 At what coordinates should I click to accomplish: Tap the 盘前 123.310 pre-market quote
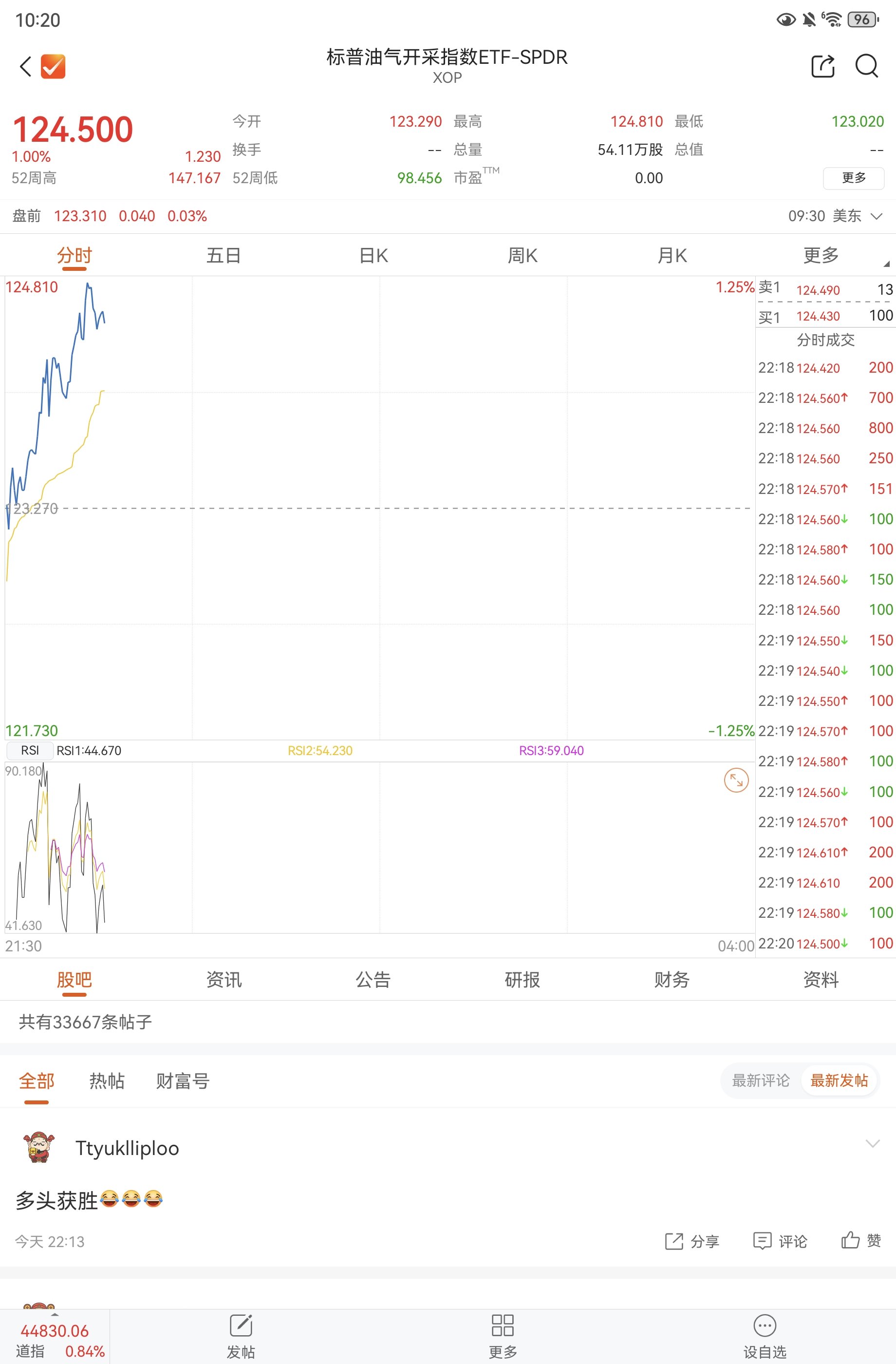[109, 216]
